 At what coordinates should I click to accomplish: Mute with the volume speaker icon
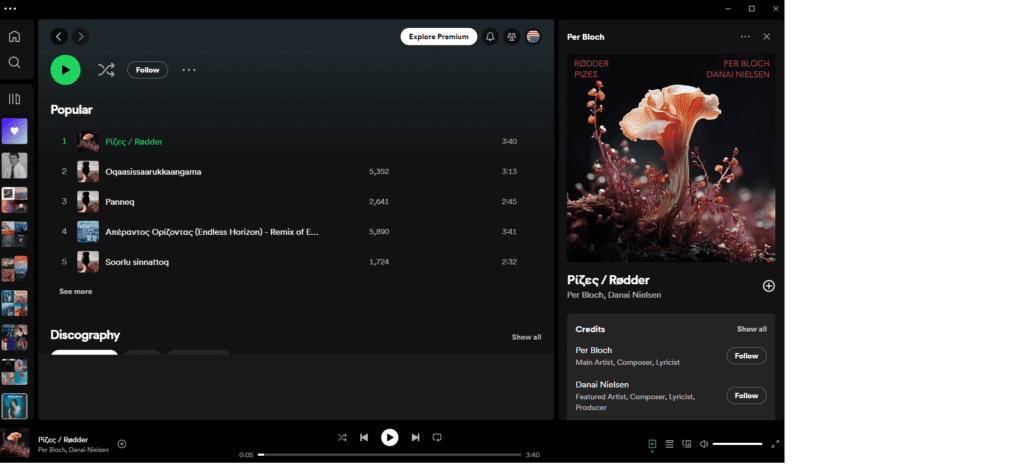703,444
